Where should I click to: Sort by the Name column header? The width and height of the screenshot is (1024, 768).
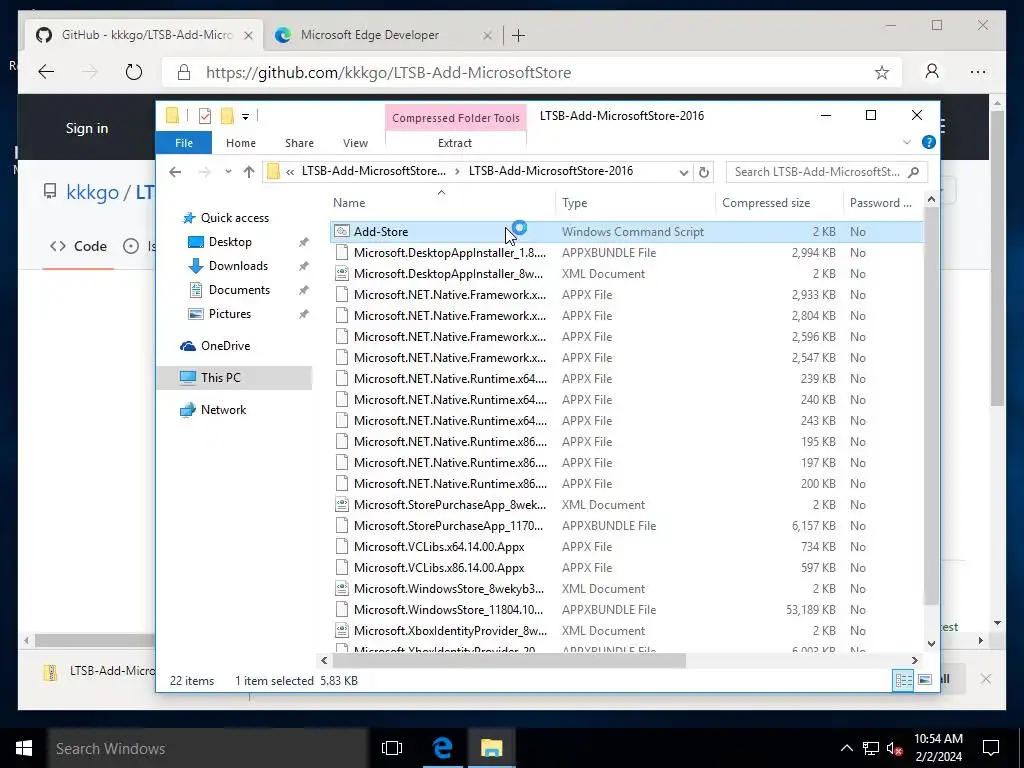[x=441, y=202]
